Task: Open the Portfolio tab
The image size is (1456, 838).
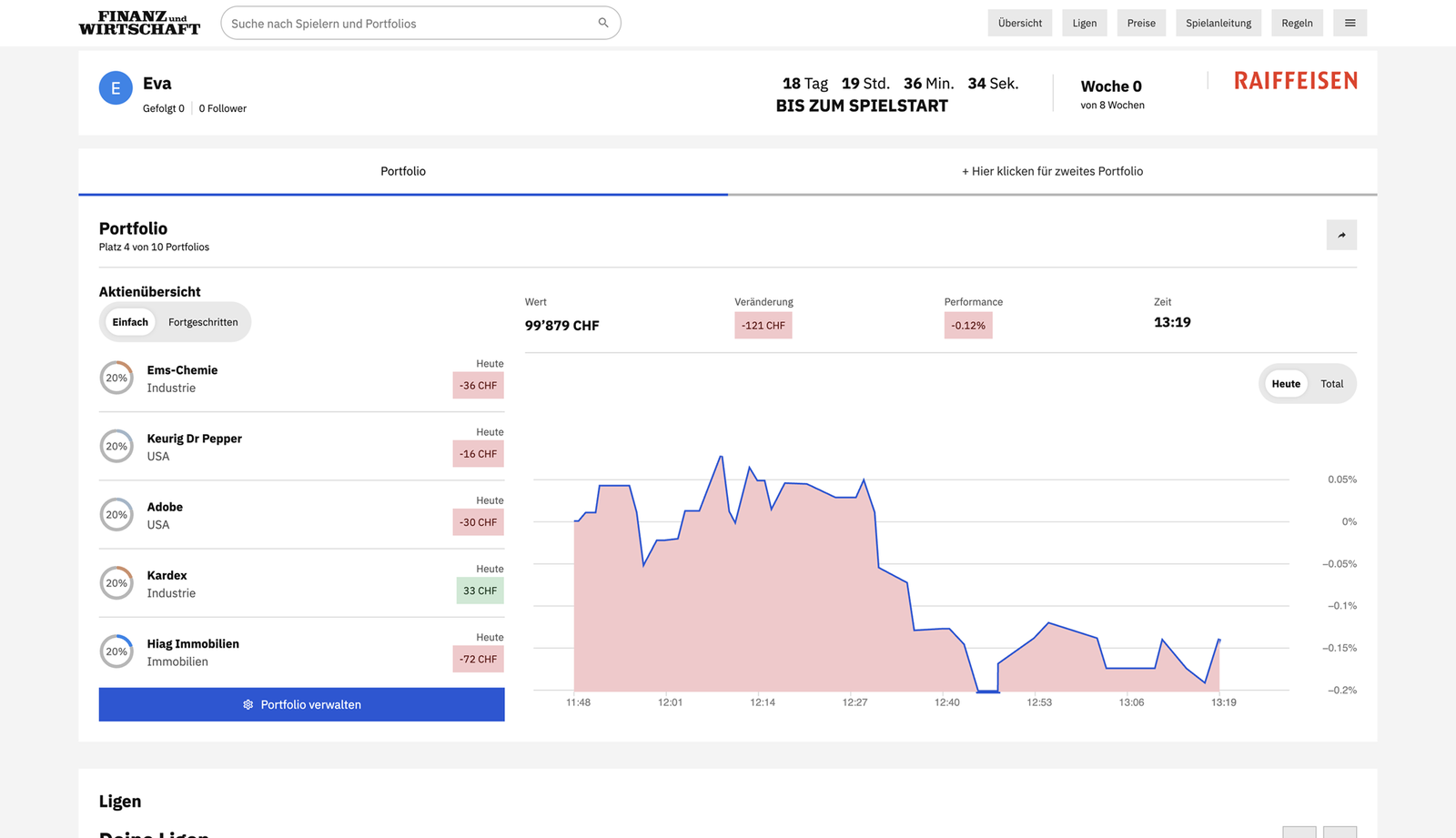Action: [403, 171]
